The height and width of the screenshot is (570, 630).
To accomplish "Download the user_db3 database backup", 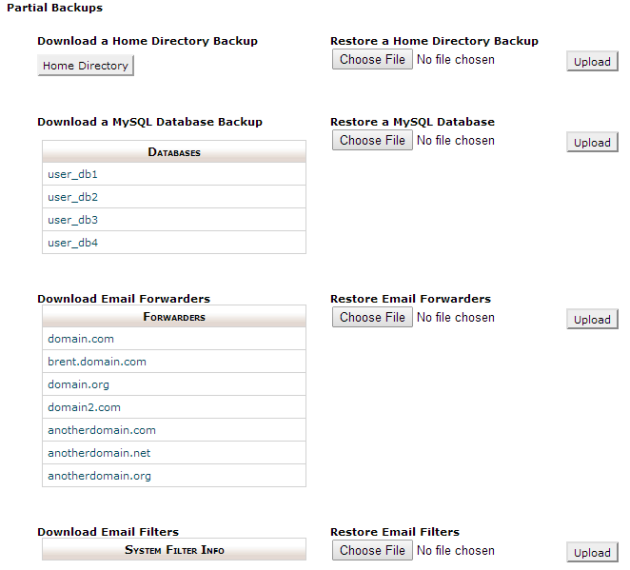I will point(73,220).
